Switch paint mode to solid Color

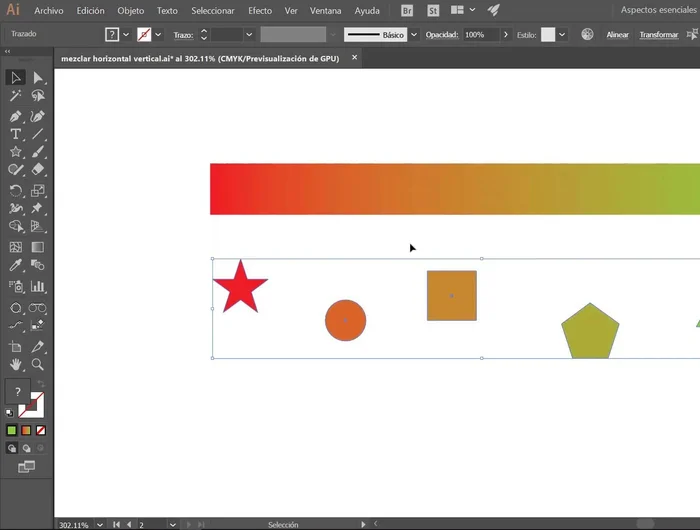click(x=12, y=430)
